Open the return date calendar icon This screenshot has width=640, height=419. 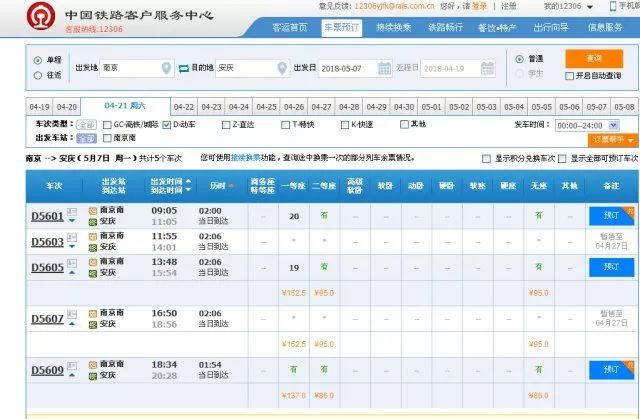click(487, 68)
